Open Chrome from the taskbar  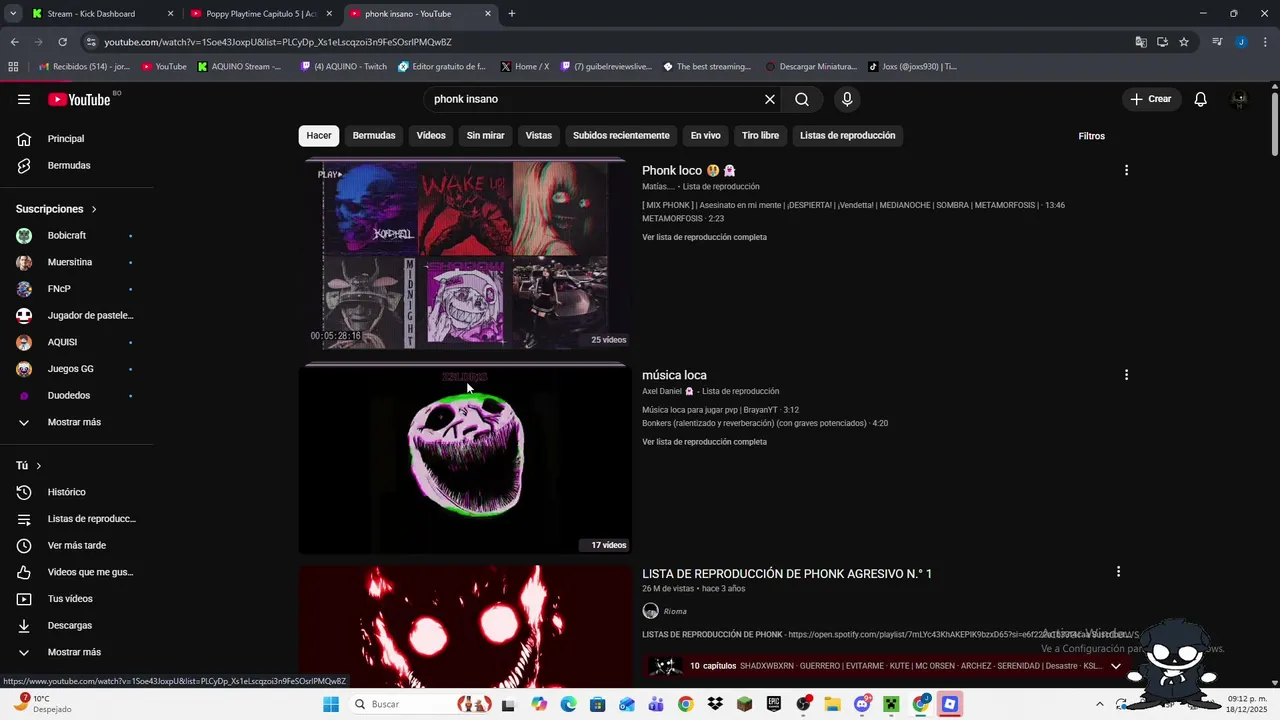685,704
